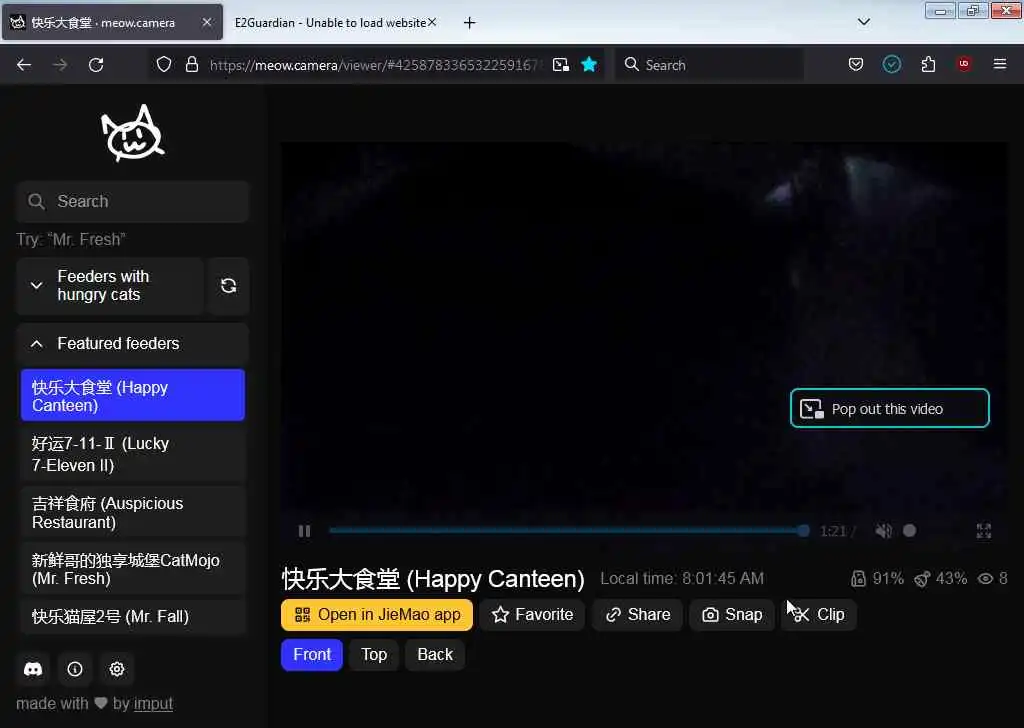This screenshot has width=1024, height=728.
Task: Select Lucky 7-Eleven II feeder
Action: pos(133,454)
